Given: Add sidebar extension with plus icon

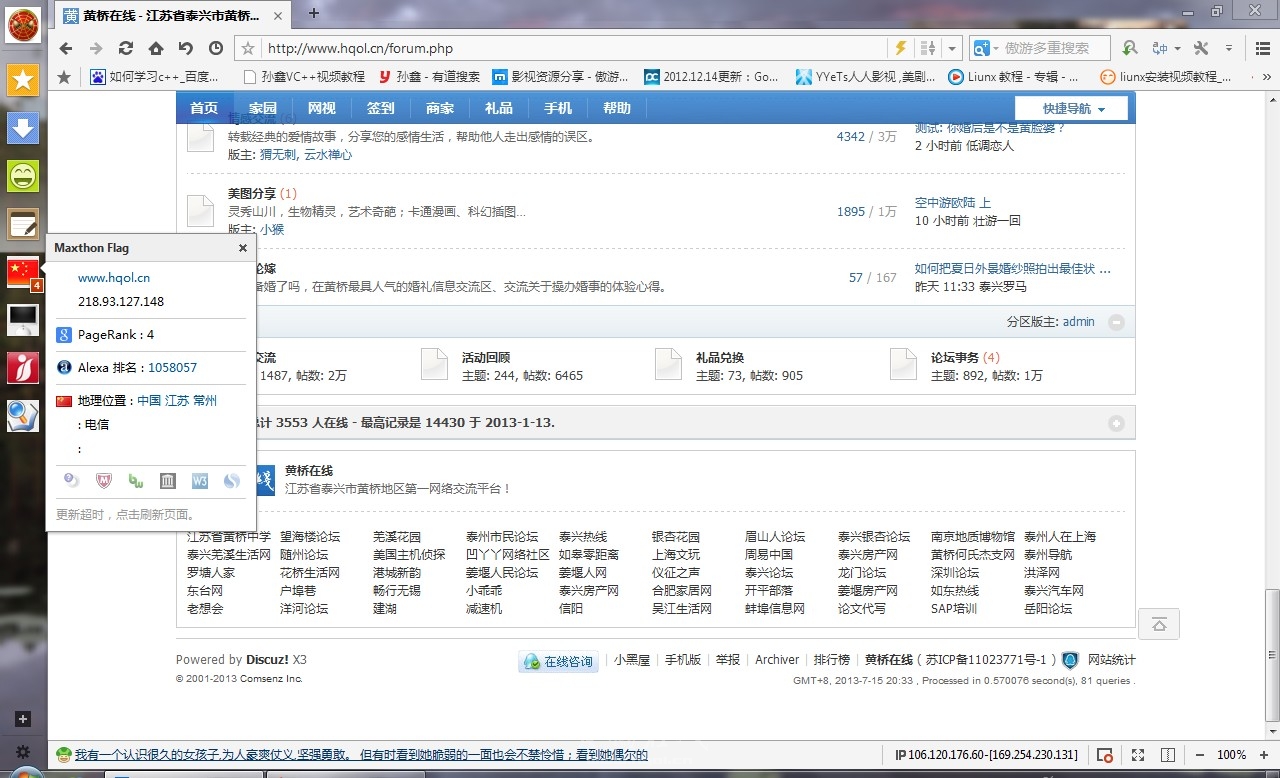Looking at the screenshot, I should [x=23, y=719].
